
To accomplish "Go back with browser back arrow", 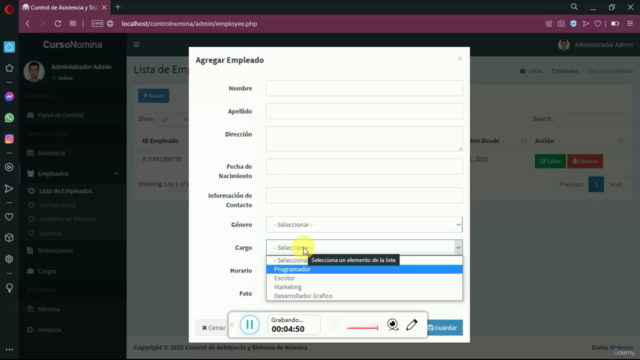I will 28,24.
